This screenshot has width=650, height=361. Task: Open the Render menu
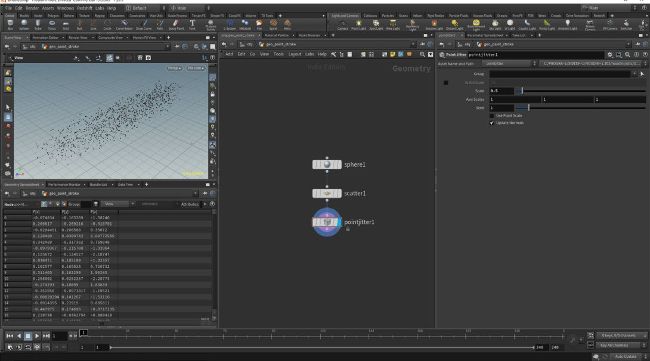pos(32,8)
